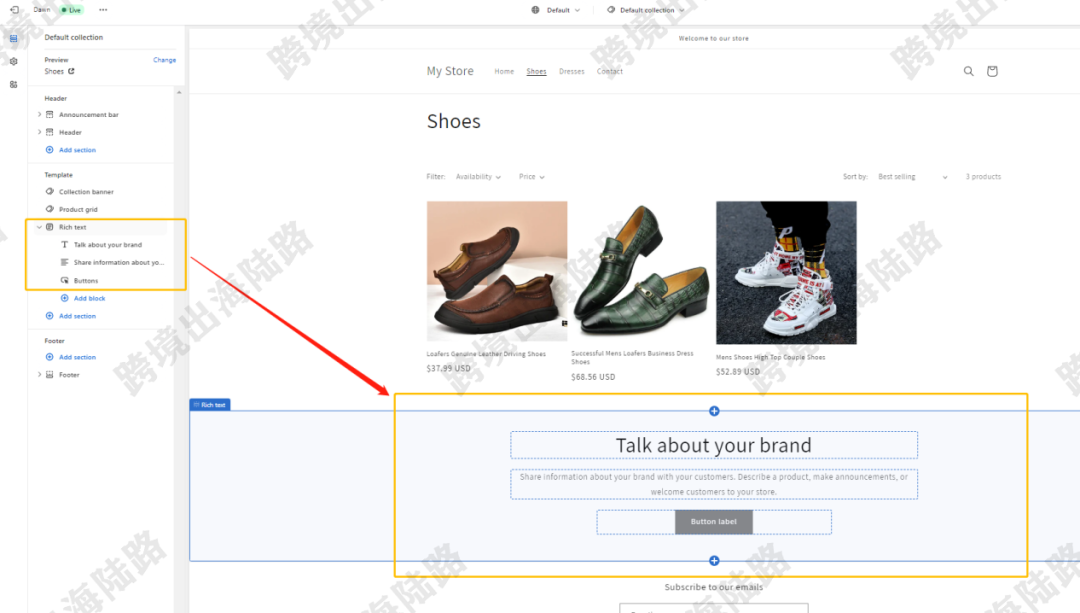The width and height of the screenshot is (1080, 613).
Task: Click the Live status badge
Action: [71, 10]
